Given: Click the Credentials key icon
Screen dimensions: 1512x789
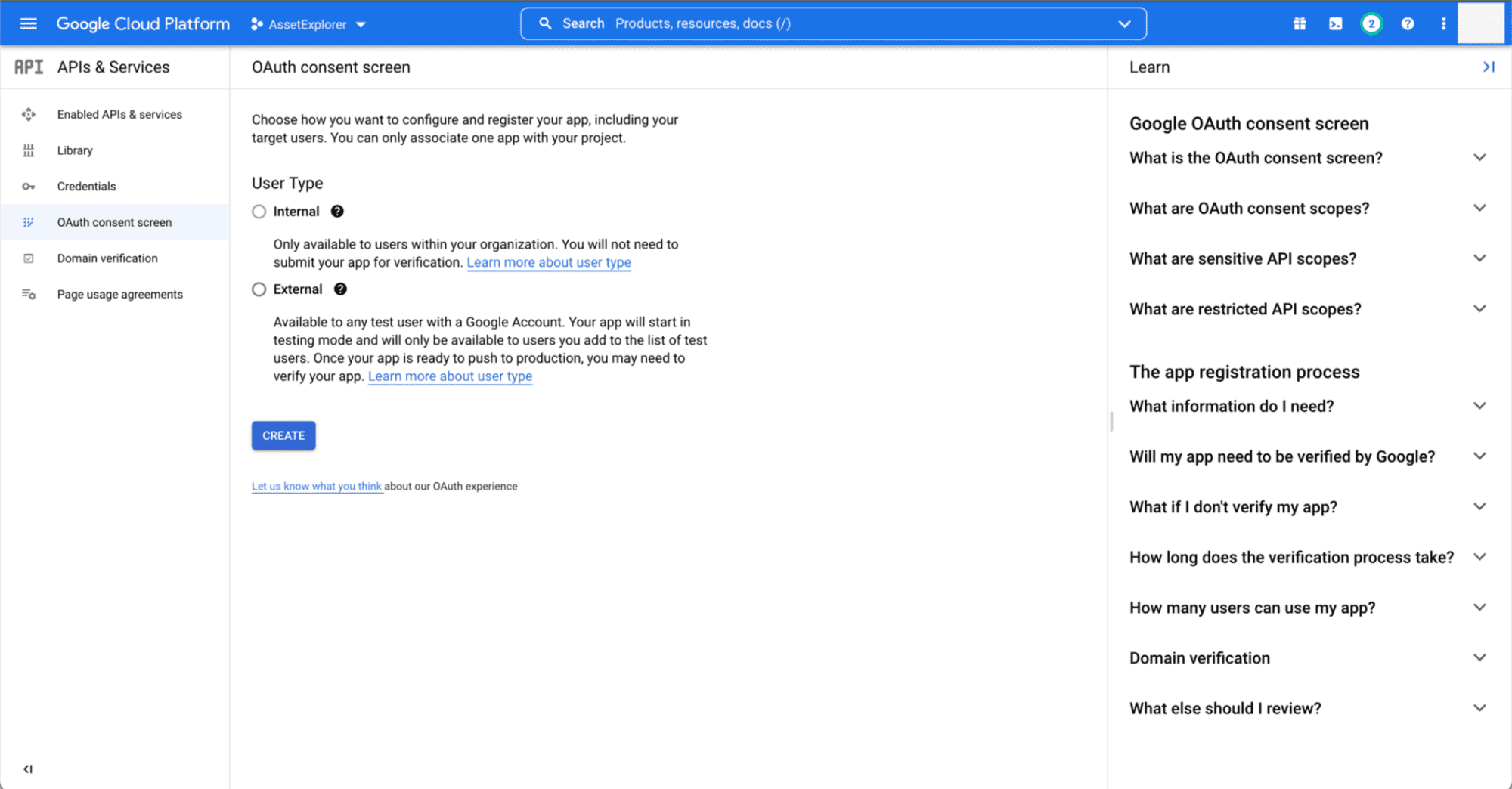Looking at the screenshot, I should [29, 186].
